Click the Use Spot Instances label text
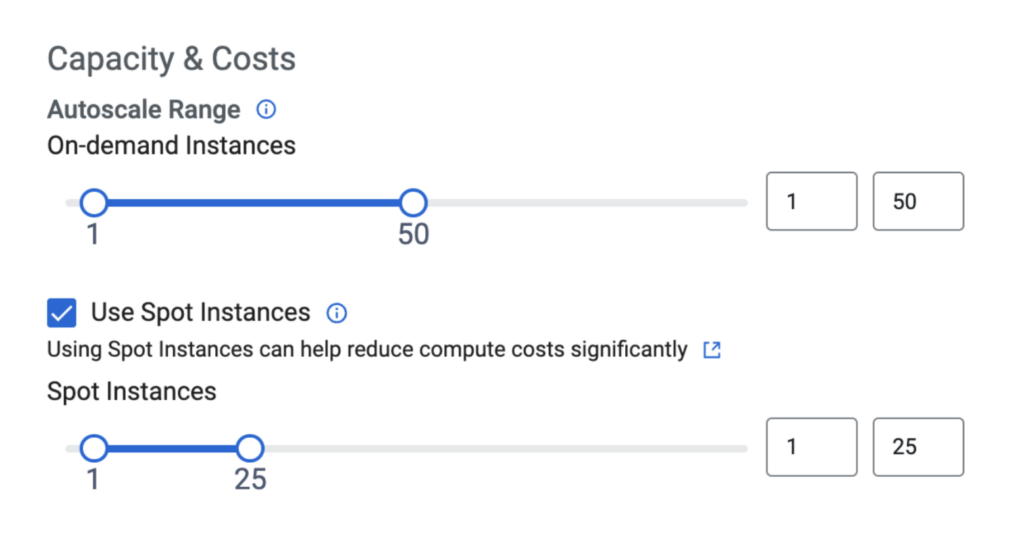This screenshot has width=1024, height=557. click(x=200, y=312)
